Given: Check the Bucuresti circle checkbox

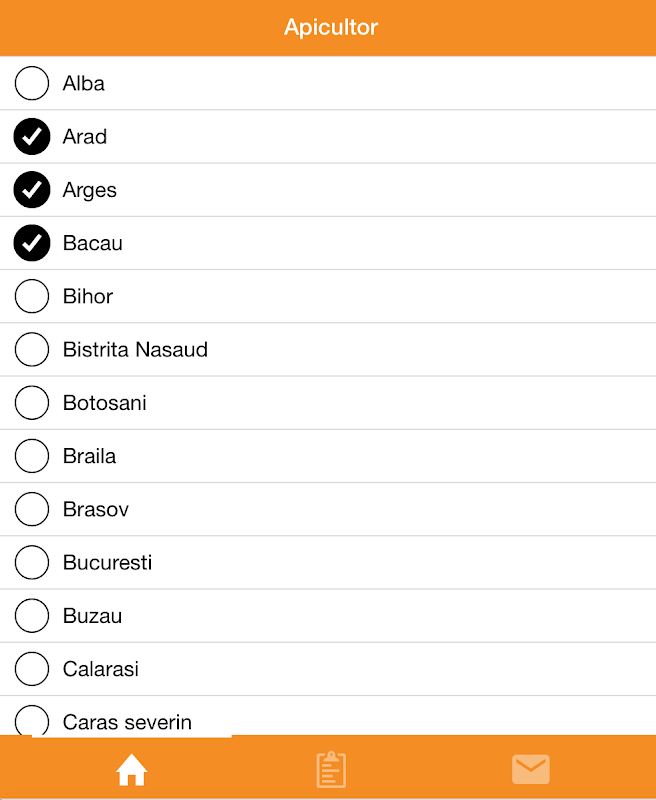Looking at the screenshot, I should (32, 562).
